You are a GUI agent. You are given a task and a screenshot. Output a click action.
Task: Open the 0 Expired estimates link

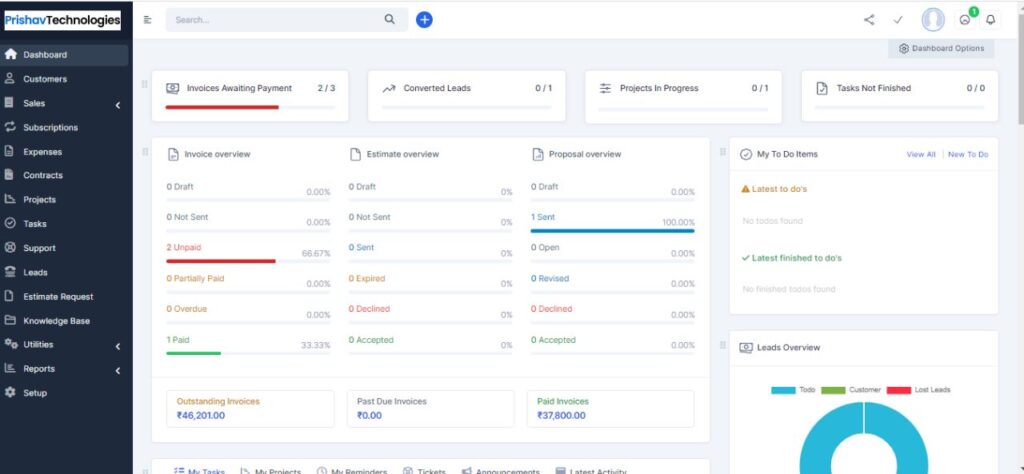(367, 278)
